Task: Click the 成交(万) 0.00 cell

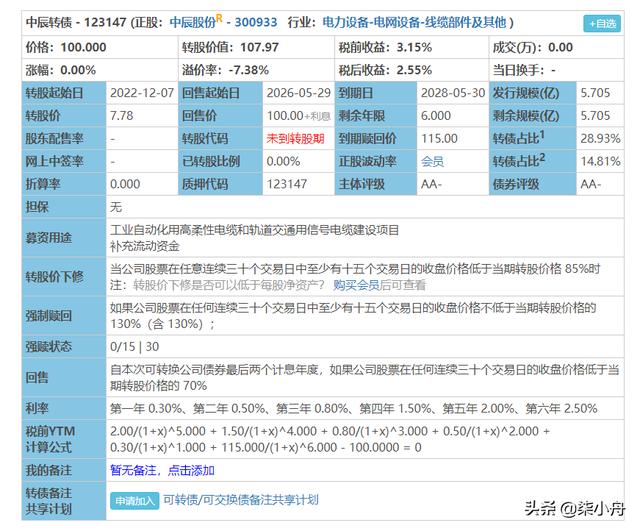Action: [556, 47]
